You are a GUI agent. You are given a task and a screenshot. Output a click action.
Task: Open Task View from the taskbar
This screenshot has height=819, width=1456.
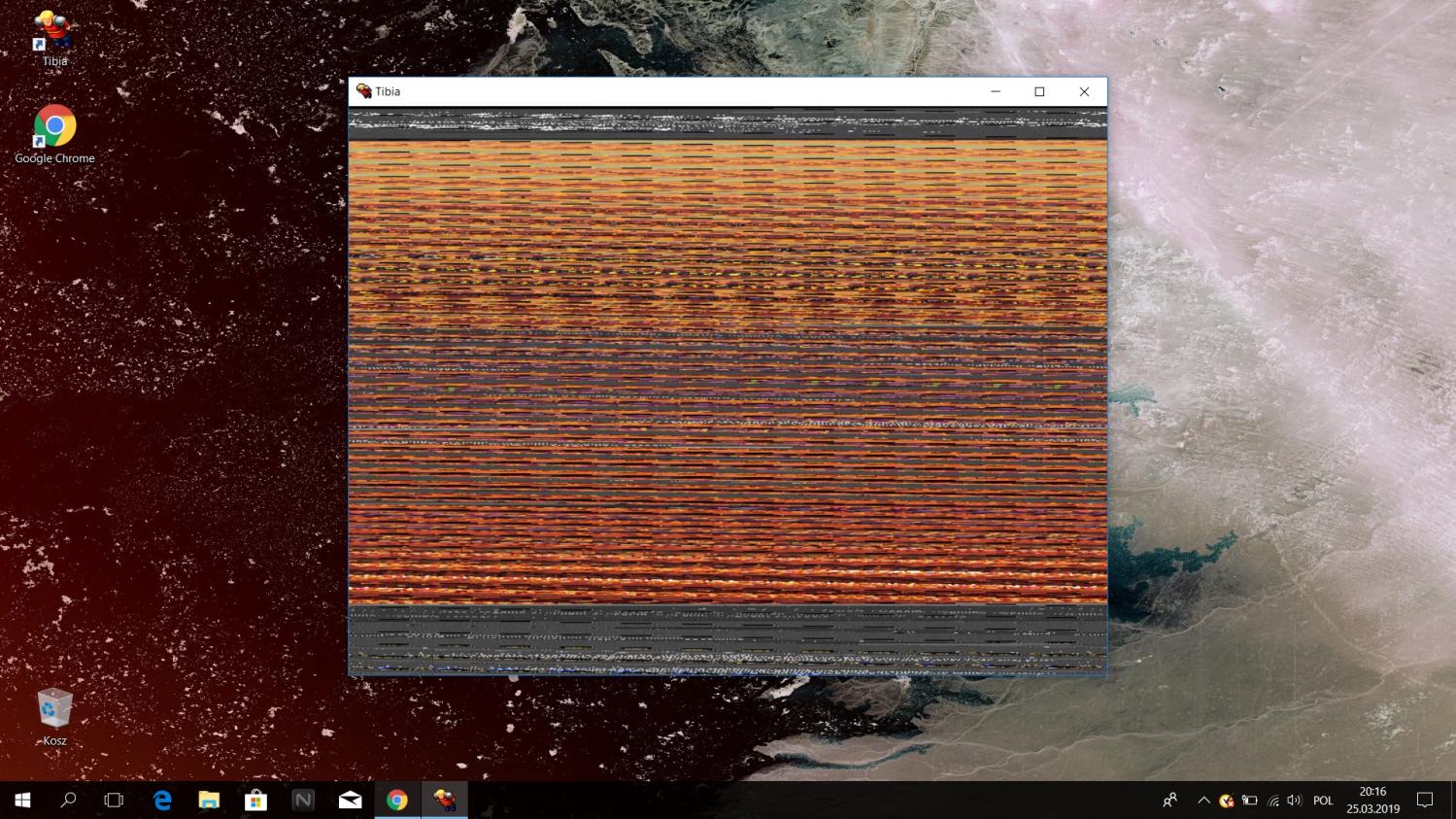pos(114,801)
